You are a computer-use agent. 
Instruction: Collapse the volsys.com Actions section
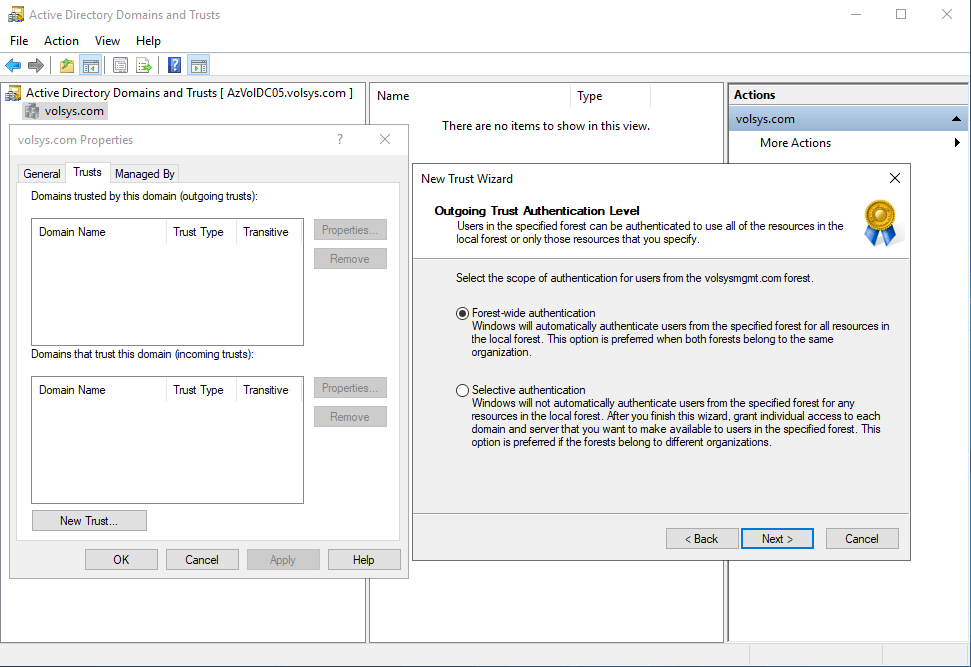click(957, 119)
